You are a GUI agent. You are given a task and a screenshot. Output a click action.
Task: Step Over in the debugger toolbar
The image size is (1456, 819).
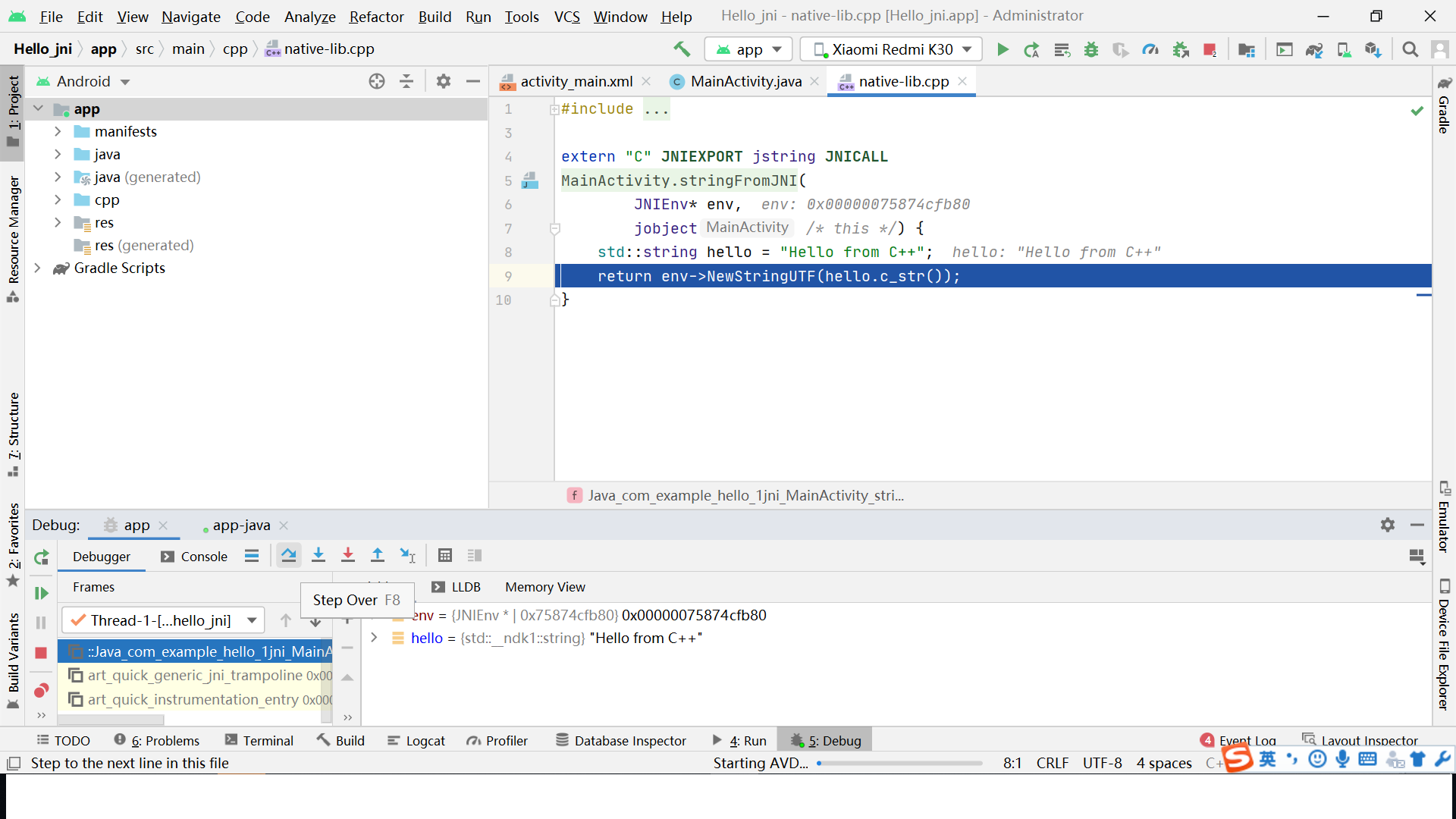[288, 555]
